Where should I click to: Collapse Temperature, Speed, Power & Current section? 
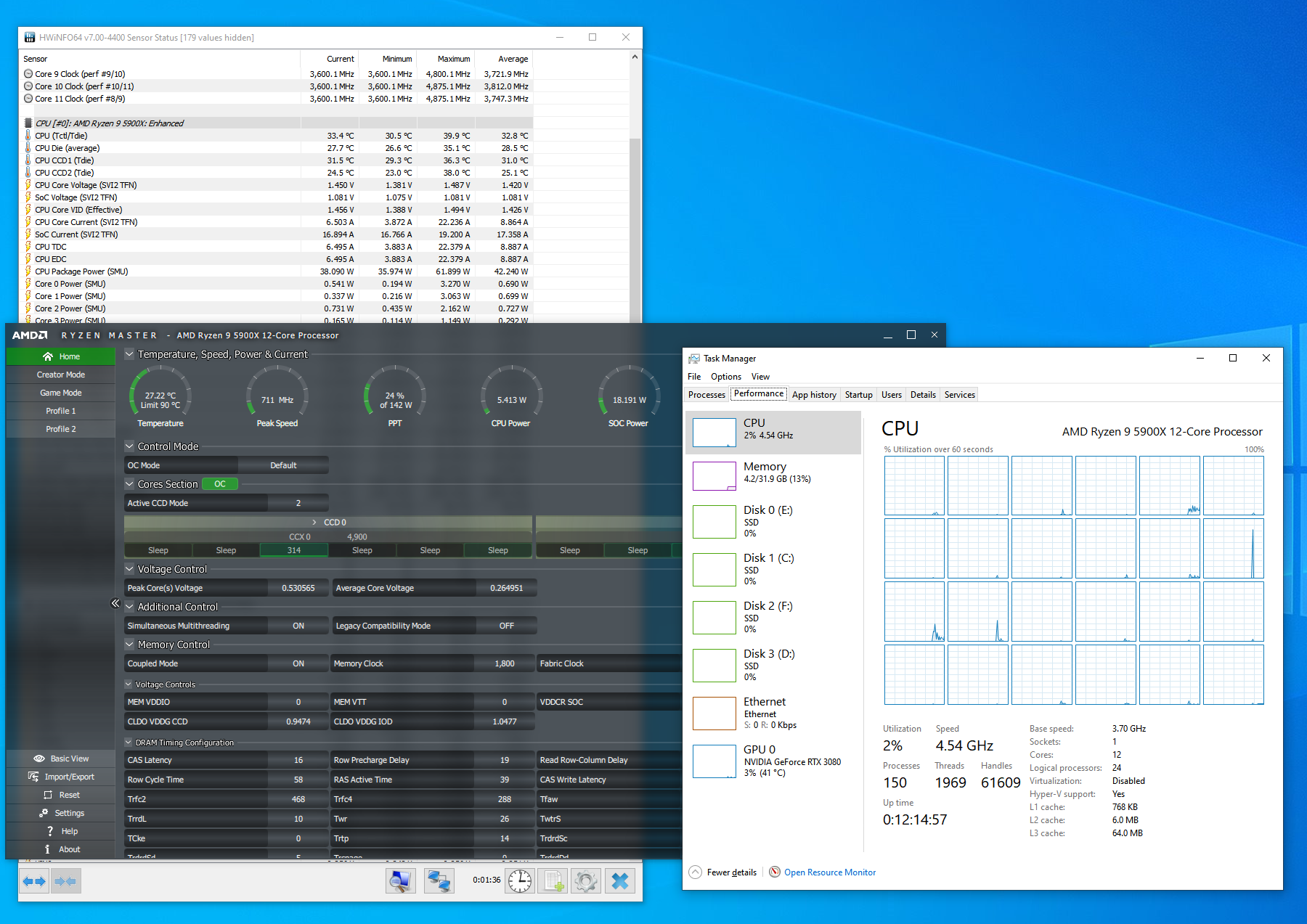click(129, 354)
